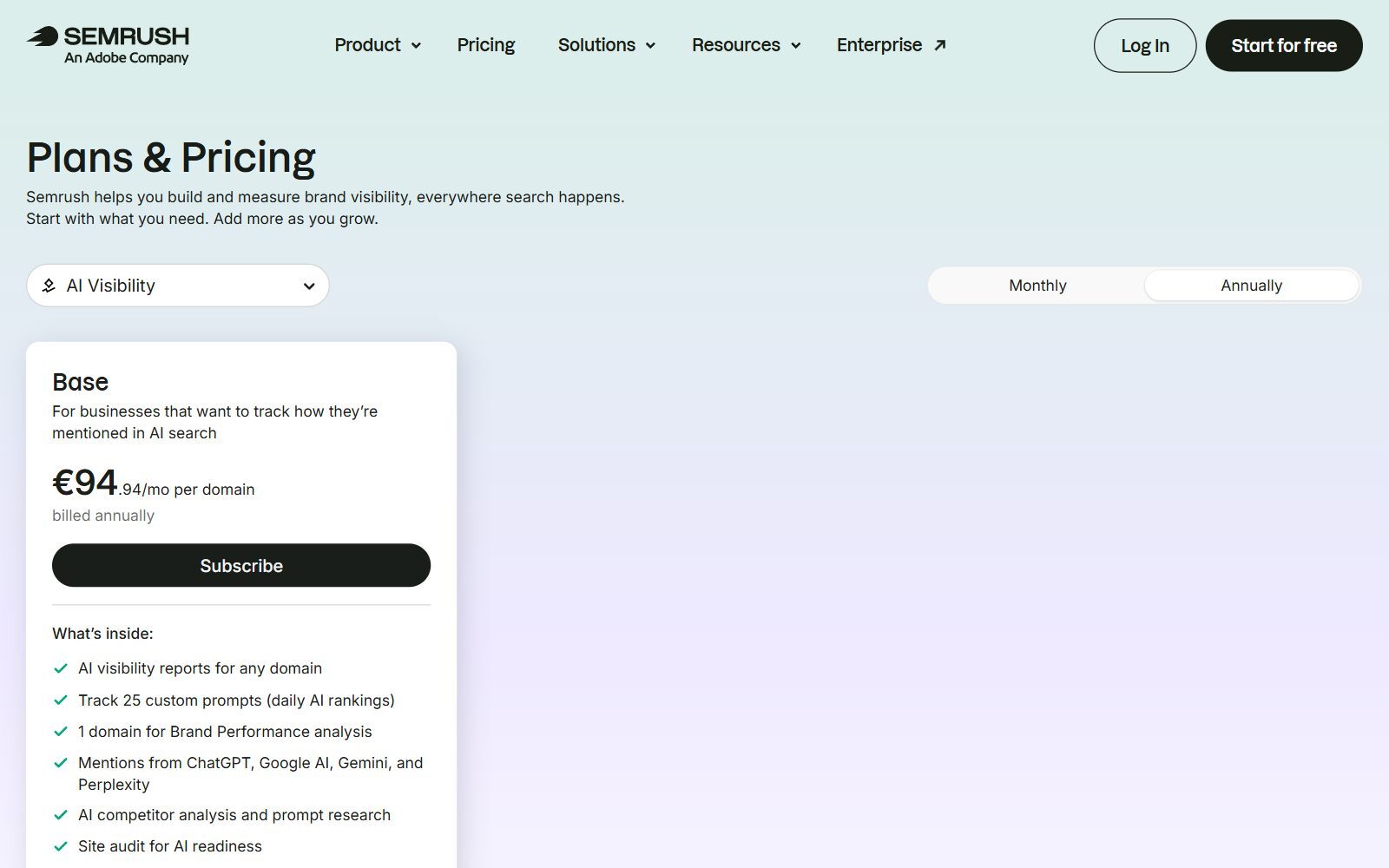
Task: Expand the Product chevron arrow
Action: coord(416,46)
